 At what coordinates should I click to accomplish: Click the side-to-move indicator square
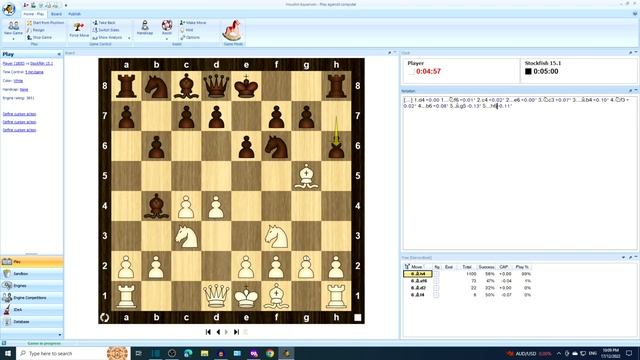coord(358,317)
